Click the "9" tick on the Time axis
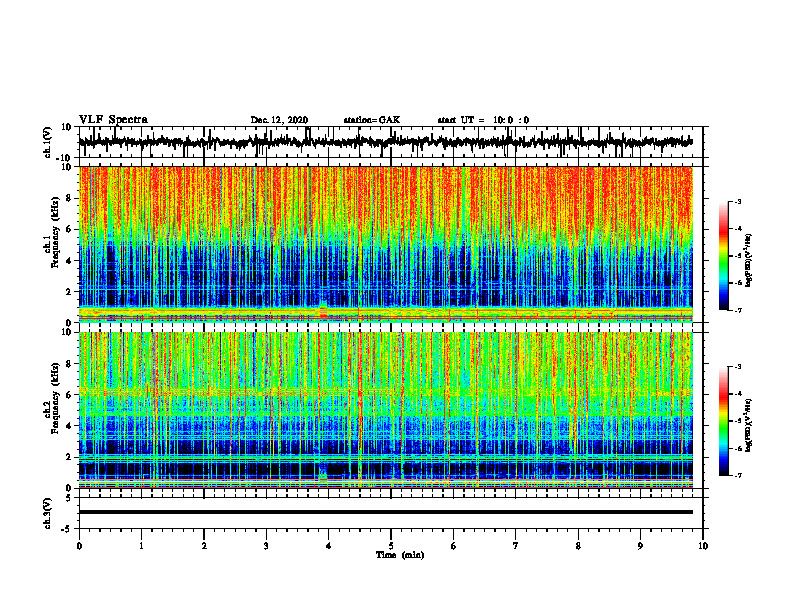 tap(640, 546)
